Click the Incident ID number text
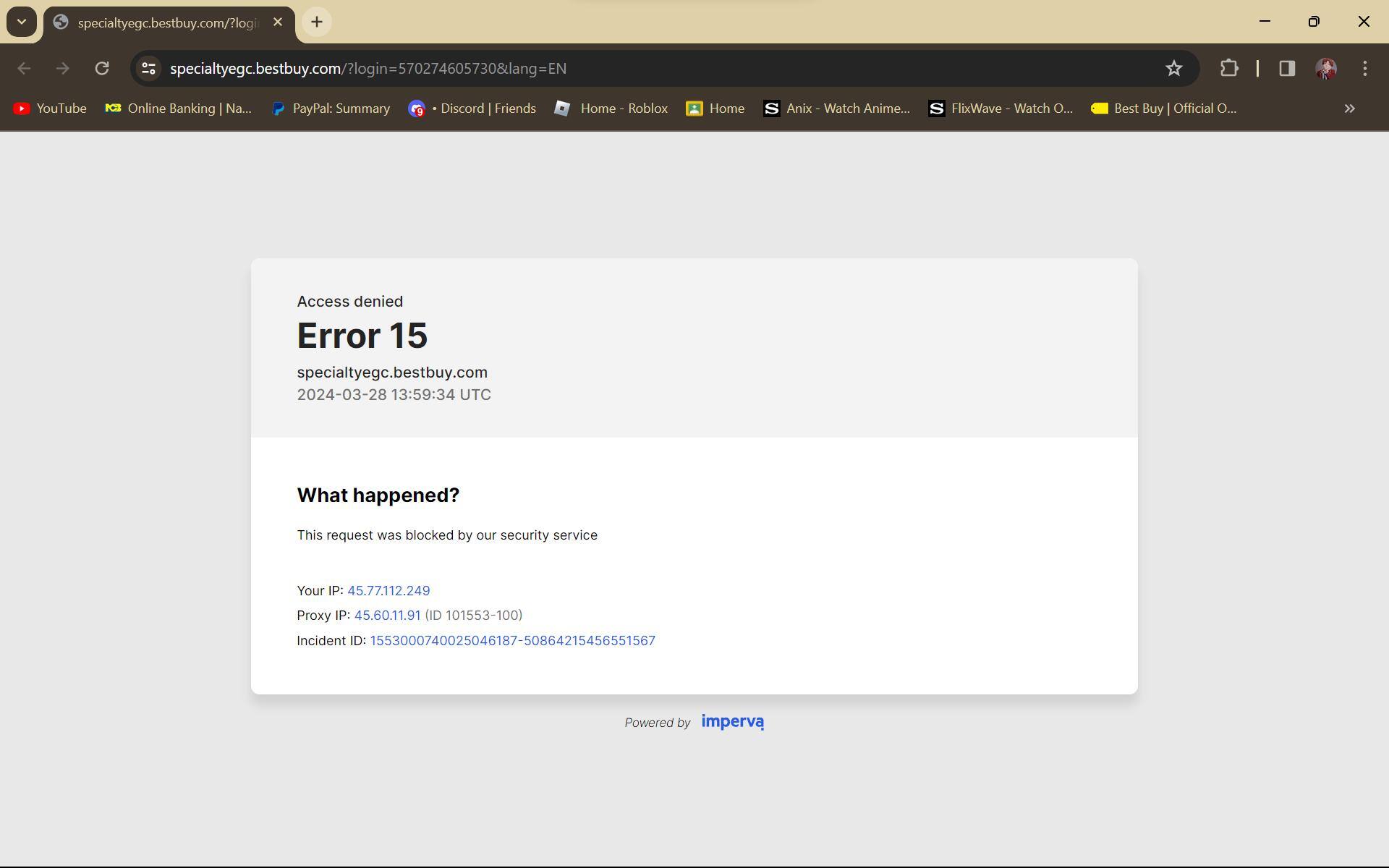The image size is (1389, 868). click(512, 641)
